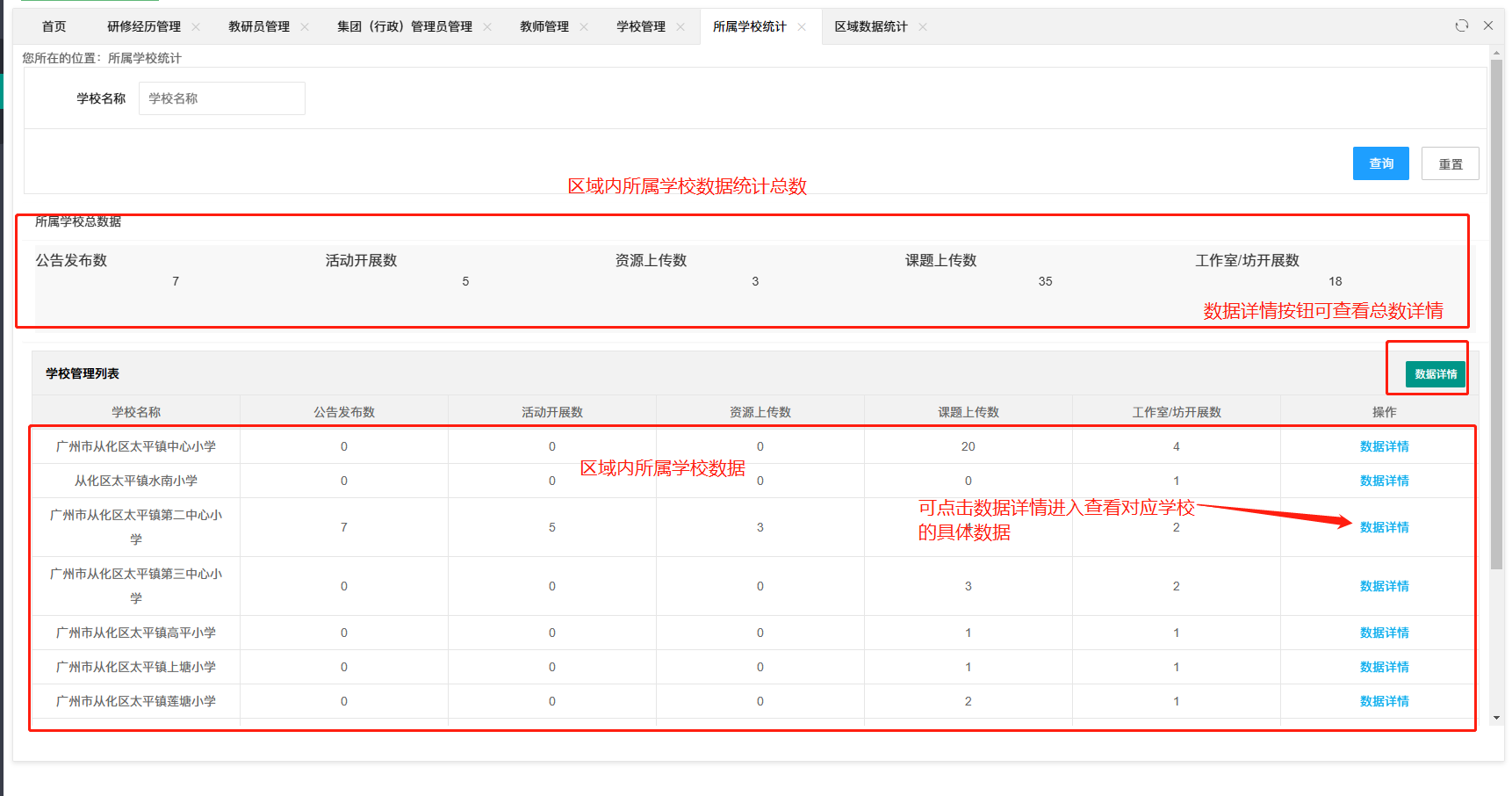Close the 教师管理 tab

click(584, 27)
